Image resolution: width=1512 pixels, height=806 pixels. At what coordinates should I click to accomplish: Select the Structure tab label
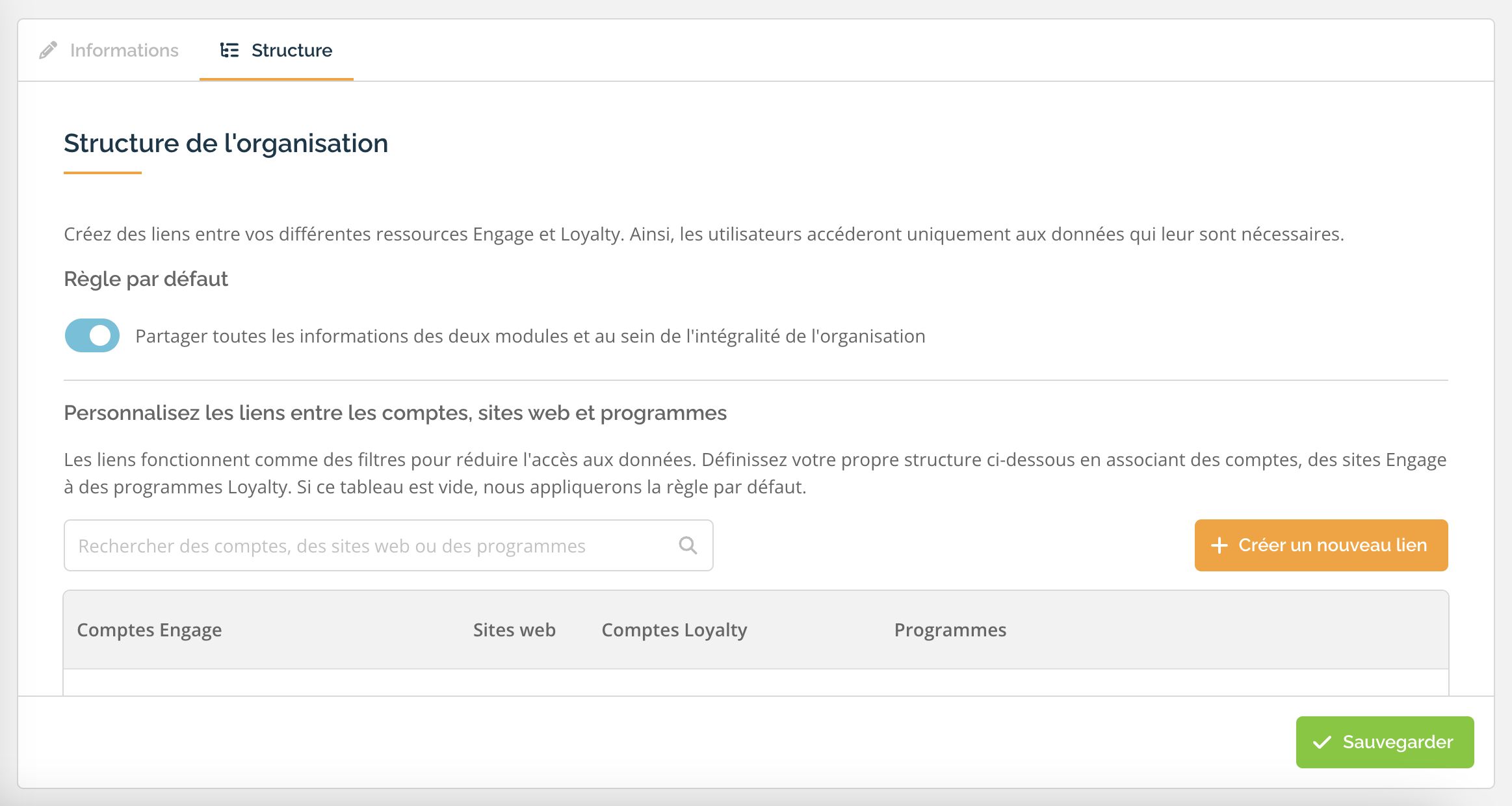click(x=291, y=50)
